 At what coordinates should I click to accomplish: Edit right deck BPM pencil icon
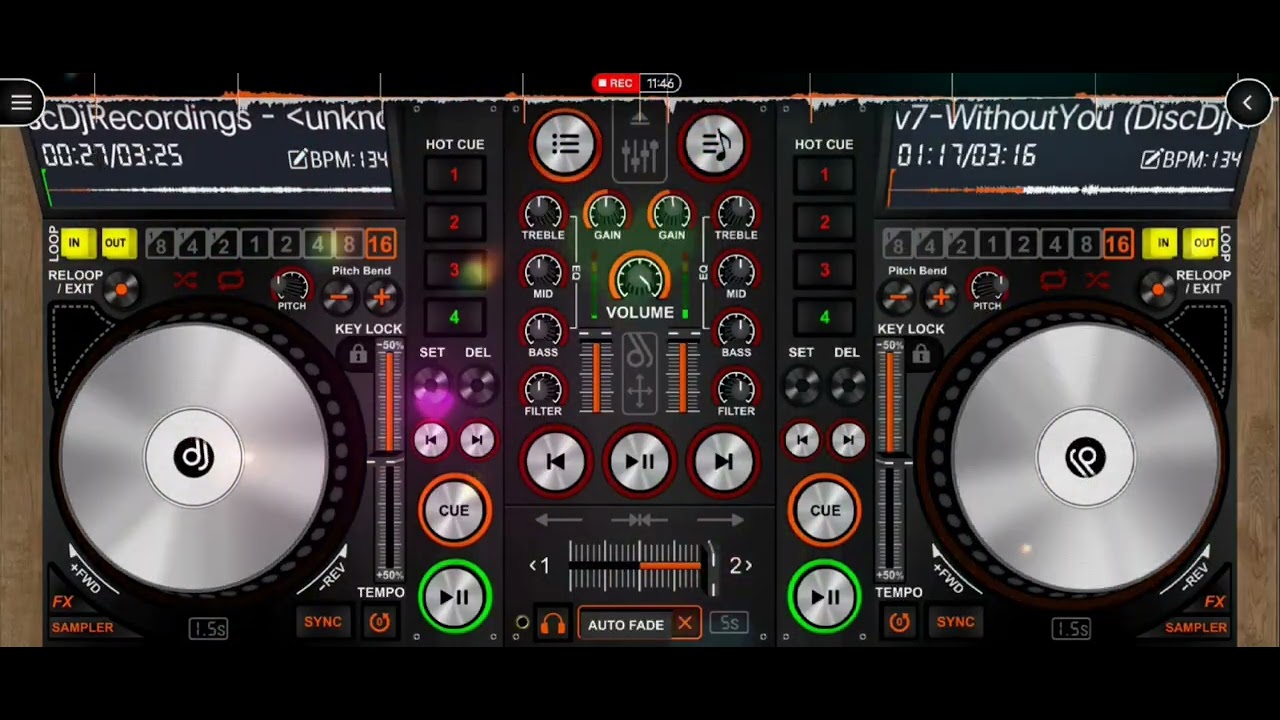point(1151,159)
